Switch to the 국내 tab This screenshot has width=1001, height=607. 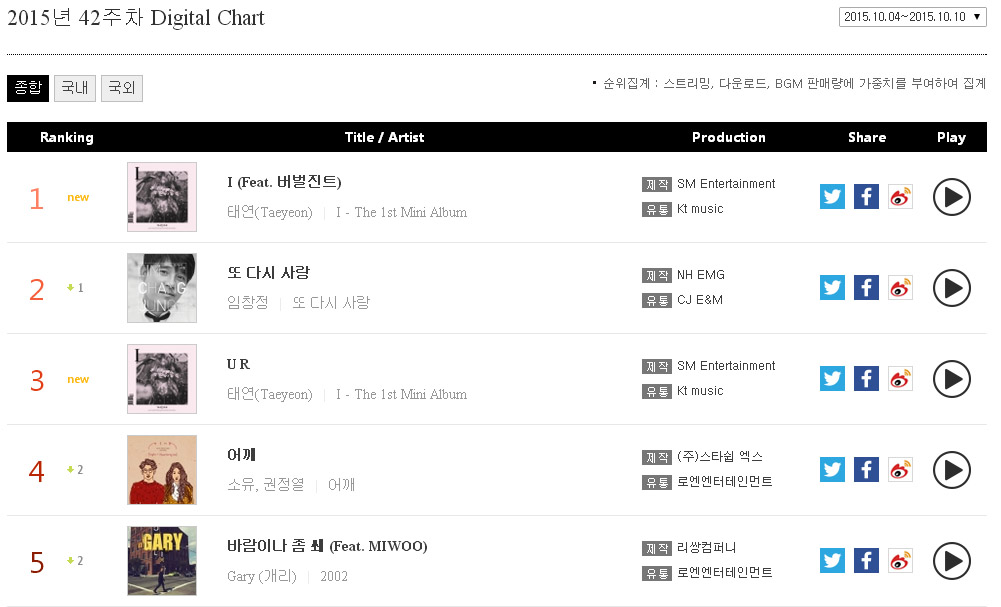75,88
